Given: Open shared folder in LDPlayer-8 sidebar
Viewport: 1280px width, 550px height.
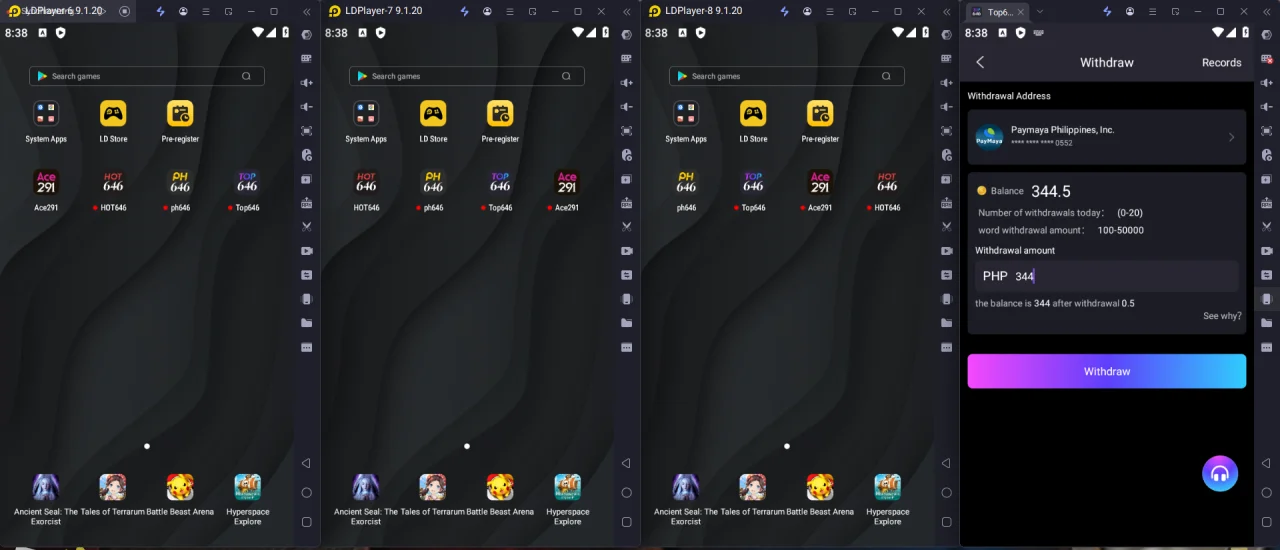Looking at the screenshot, I should [x=946, y=323].
